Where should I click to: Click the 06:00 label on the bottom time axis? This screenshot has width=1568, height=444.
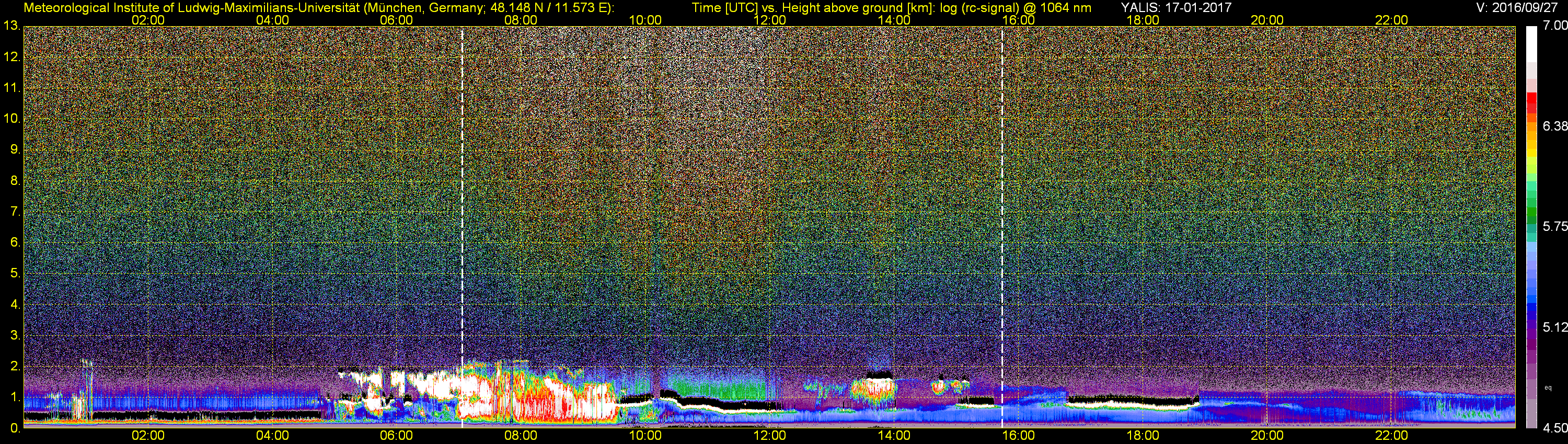(x=396, y=436)
